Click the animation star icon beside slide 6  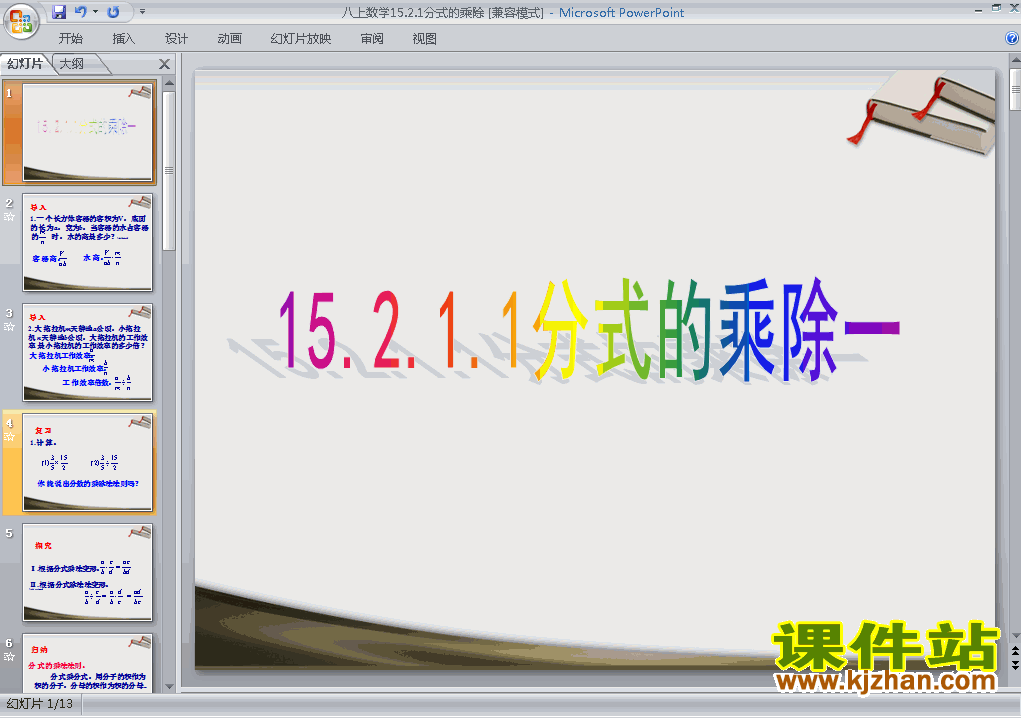click(9, 656)
